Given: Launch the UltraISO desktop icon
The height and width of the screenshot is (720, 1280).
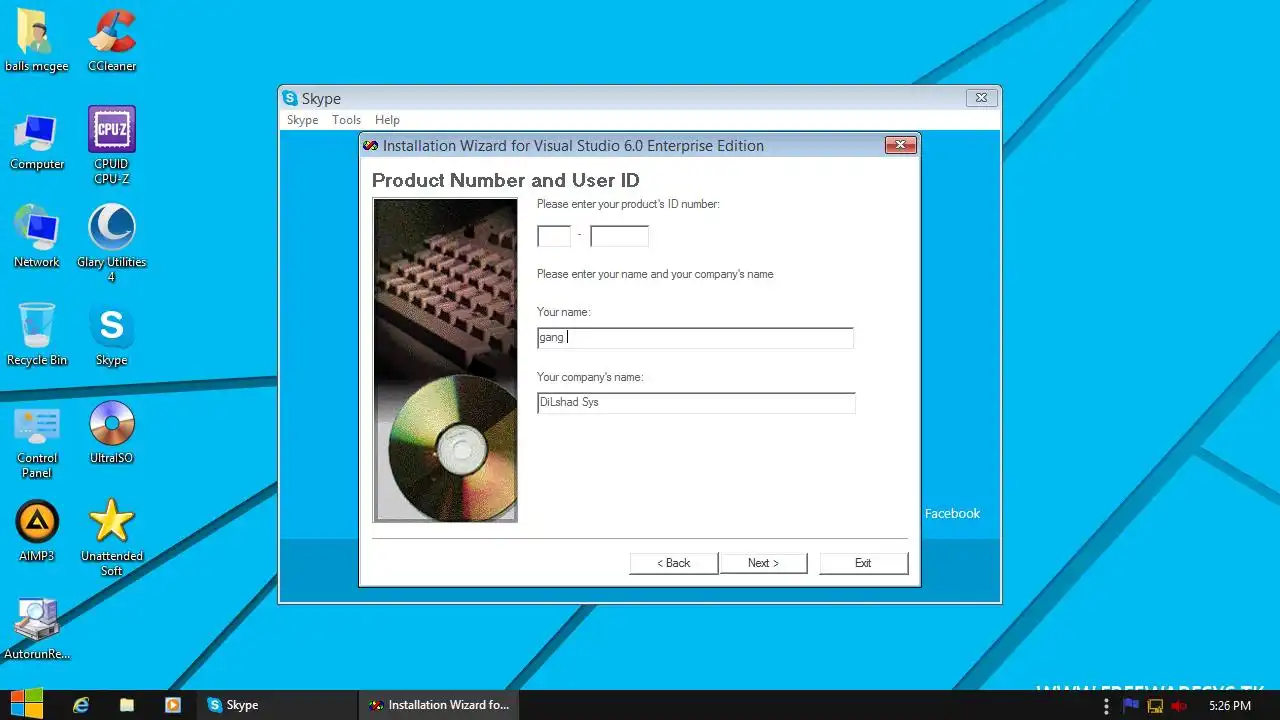Looking at the screenshot, I should point(111,432).
